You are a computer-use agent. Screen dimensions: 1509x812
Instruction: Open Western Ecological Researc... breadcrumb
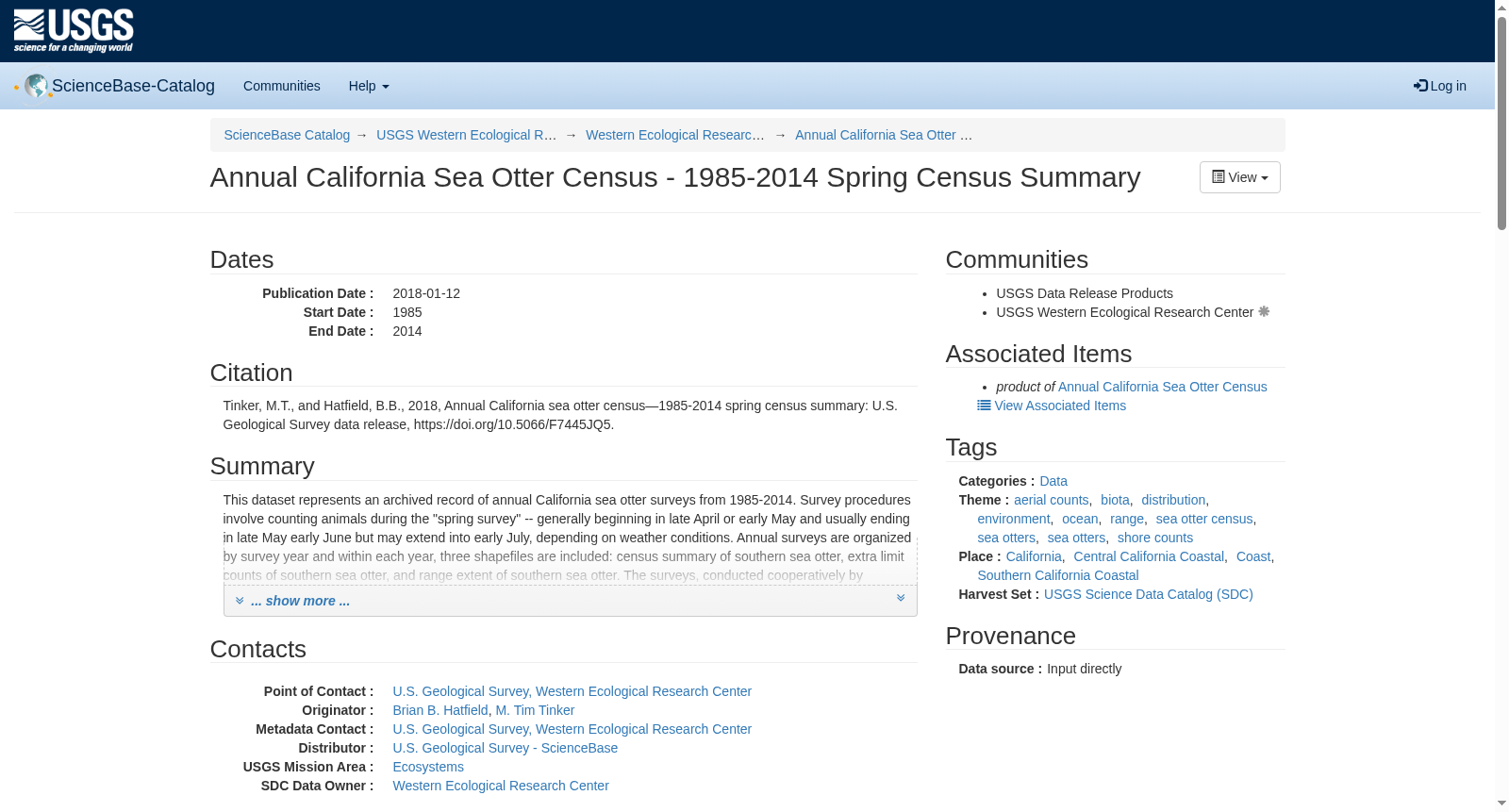[x=675, y=135]
